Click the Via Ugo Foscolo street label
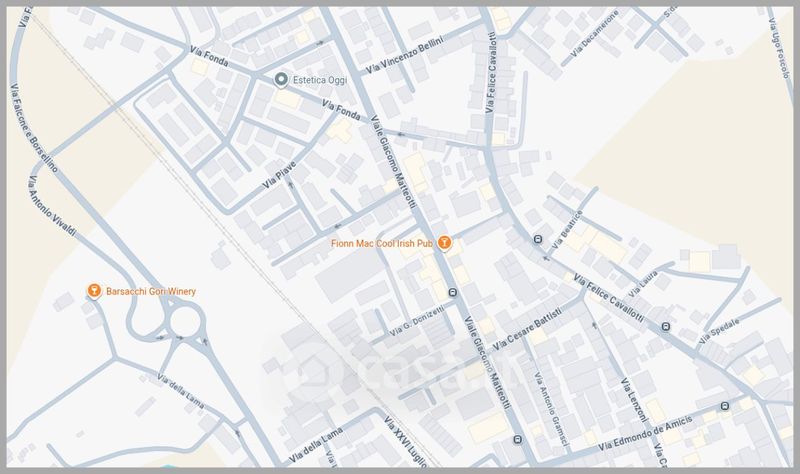Image resolution: width=800 pixels, height=474 pixels. [780, 47]
